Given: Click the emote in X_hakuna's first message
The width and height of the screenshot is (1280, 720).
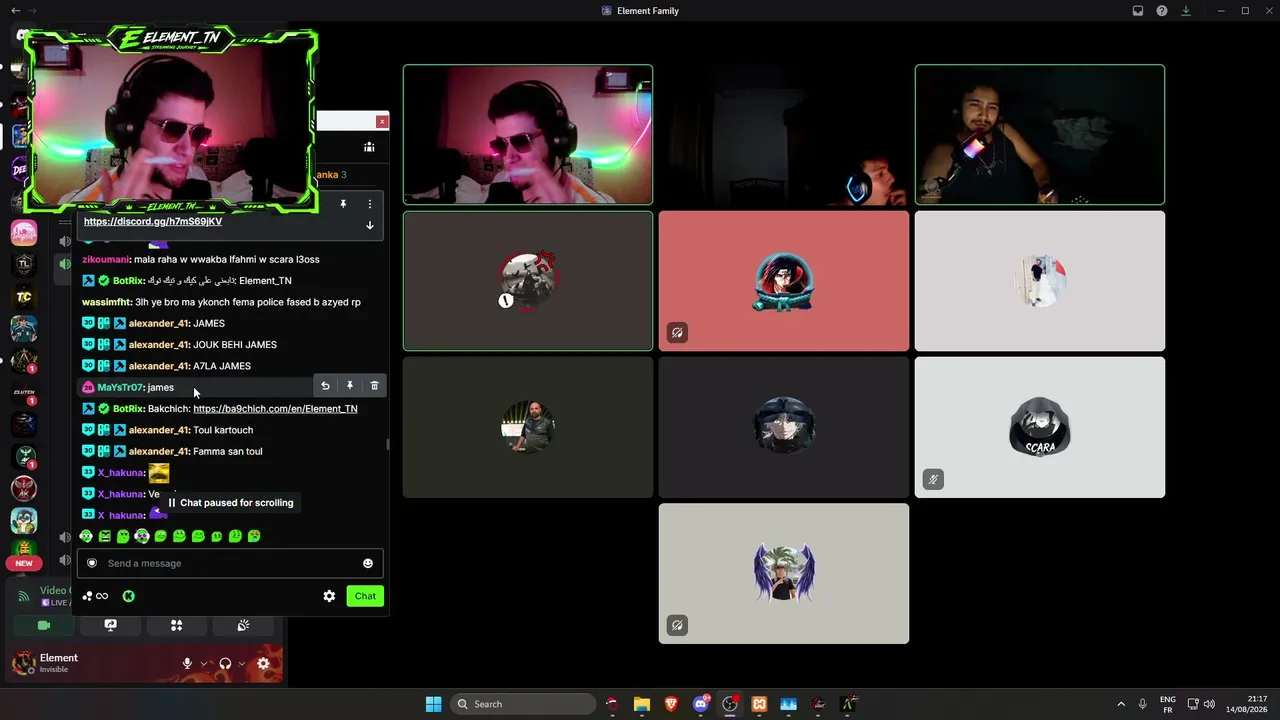Looking at the screenshot, I should [x=159, y=473].
